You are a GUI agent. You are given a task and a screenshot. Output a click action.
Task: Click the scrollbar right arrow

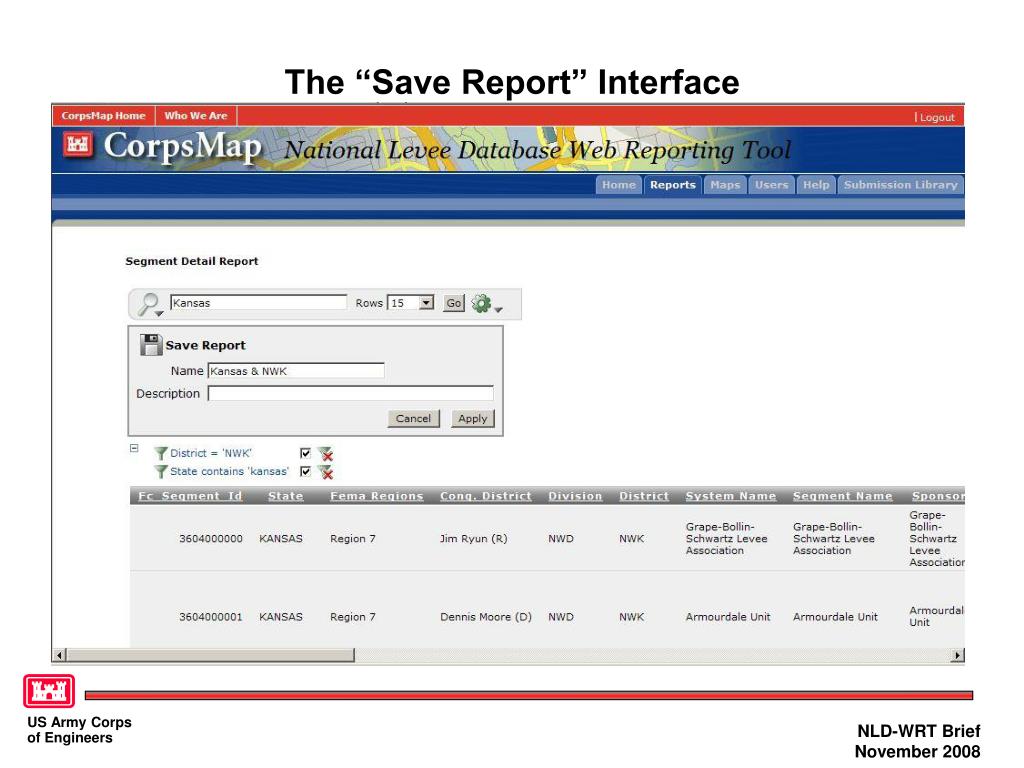(x=957, y=655)
